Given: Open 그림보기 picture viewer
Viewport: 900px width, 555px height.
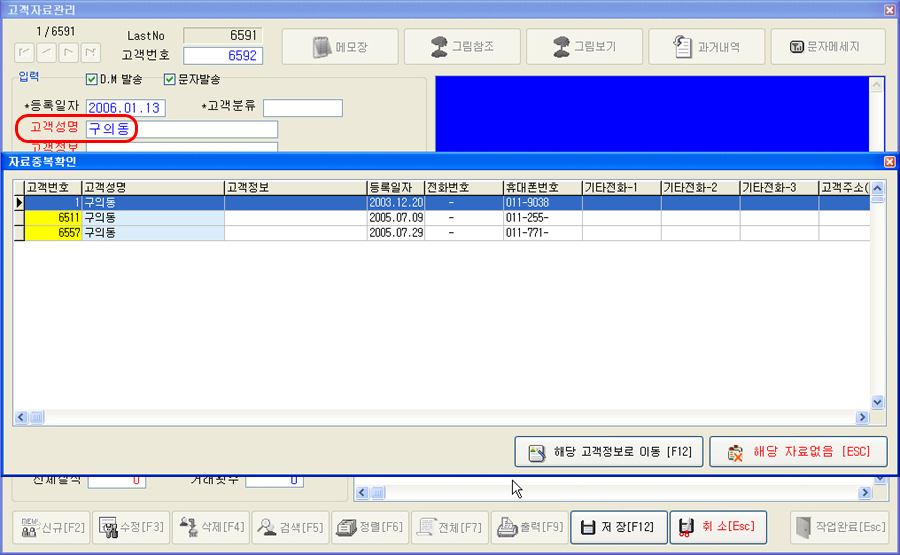Looking at the screenshot, I should tap(584, 46).
